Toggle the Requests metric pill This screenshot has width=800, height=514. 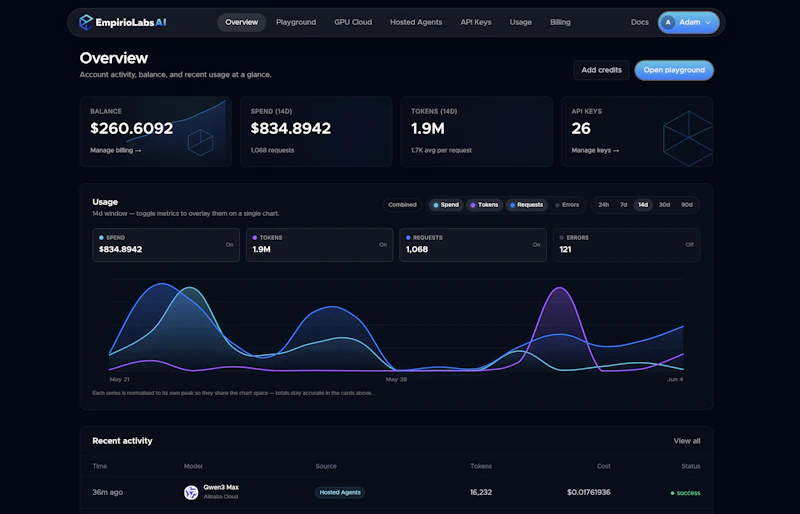[x=527, y=205]
